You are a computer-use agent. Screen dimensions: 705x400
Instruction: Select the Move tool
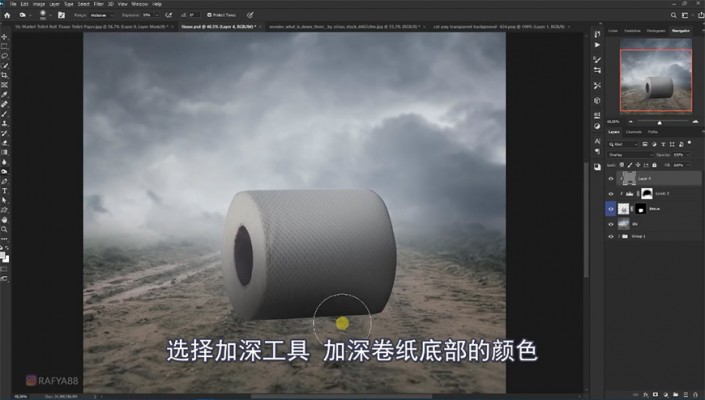pos(4,37)
